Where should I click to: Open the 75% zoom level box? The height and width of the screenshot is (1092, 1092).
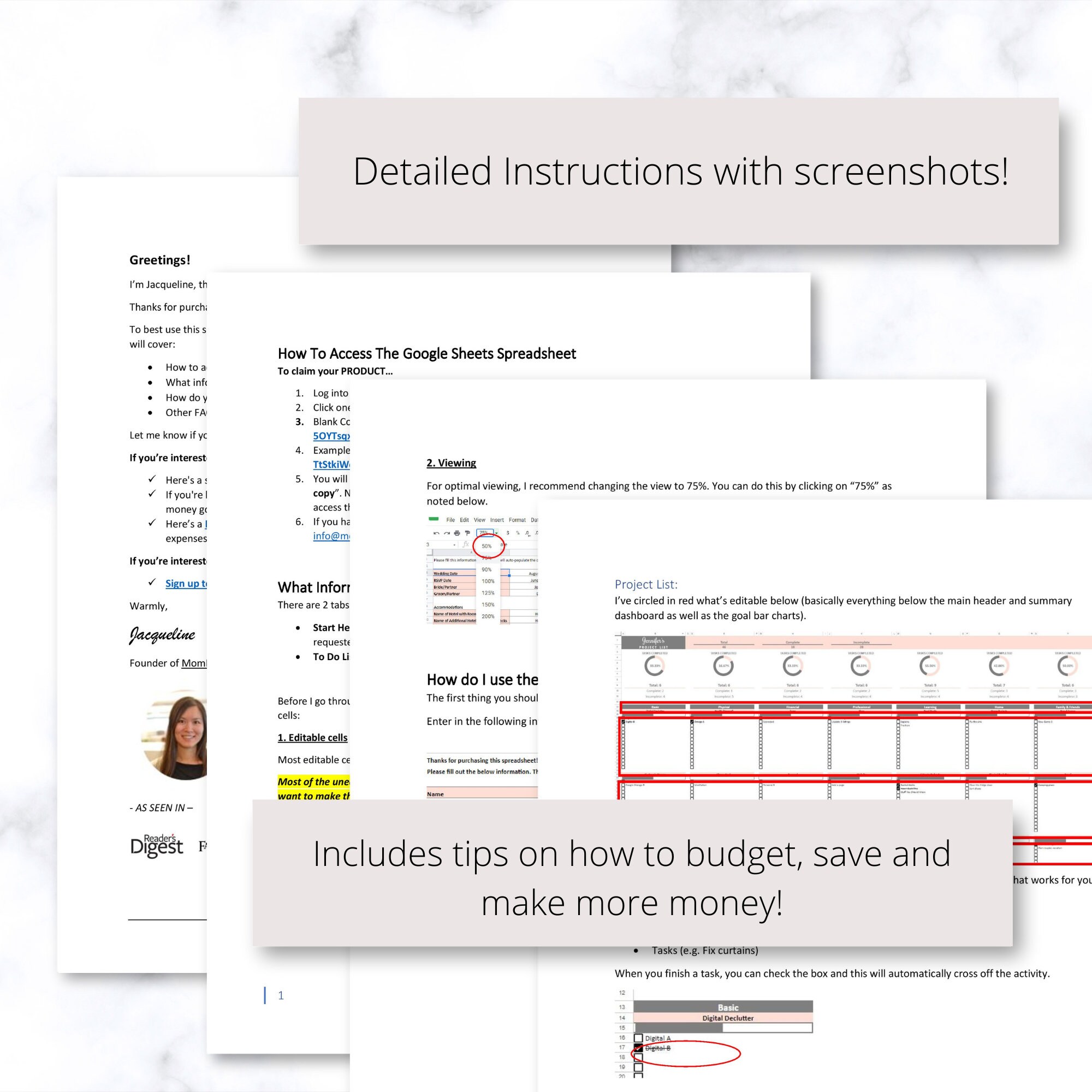click(485, 533)
